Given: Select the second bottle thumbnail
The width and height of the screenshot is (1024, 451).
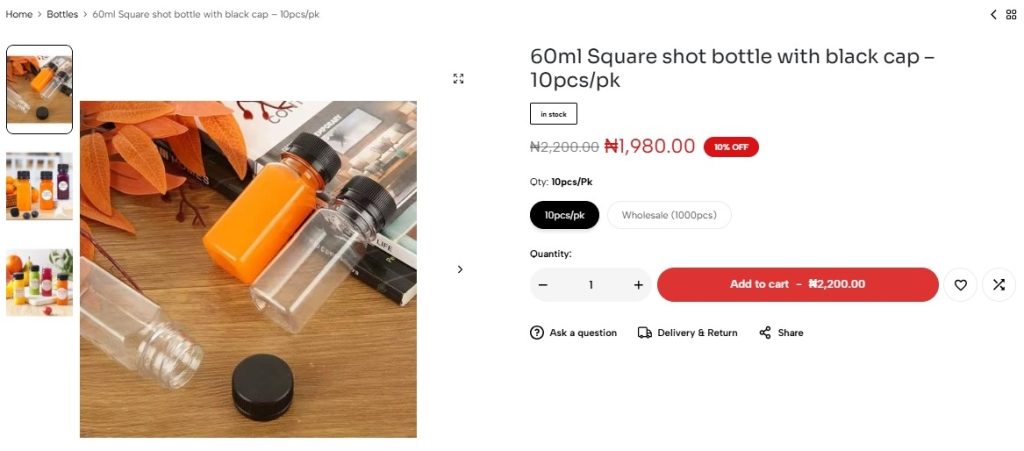Looking at the screenshot, I should point(39,186).
